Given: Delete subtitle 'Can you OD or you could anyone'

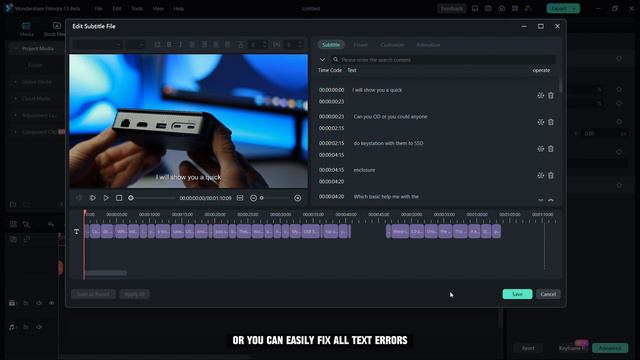Looking at the screenshot, I should (551, 122).
